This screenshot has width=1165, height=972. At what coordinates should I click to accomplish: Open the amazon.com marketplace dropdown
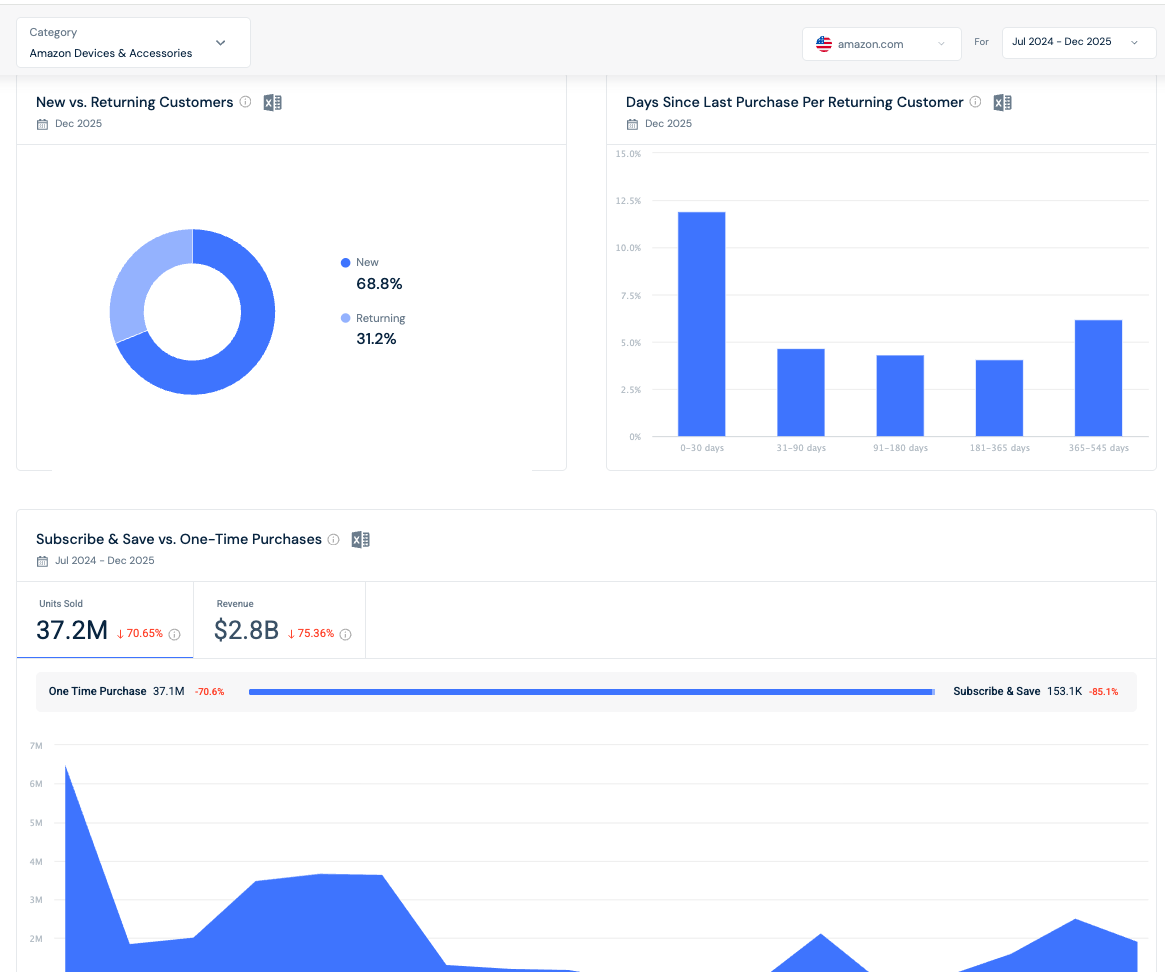882,44
